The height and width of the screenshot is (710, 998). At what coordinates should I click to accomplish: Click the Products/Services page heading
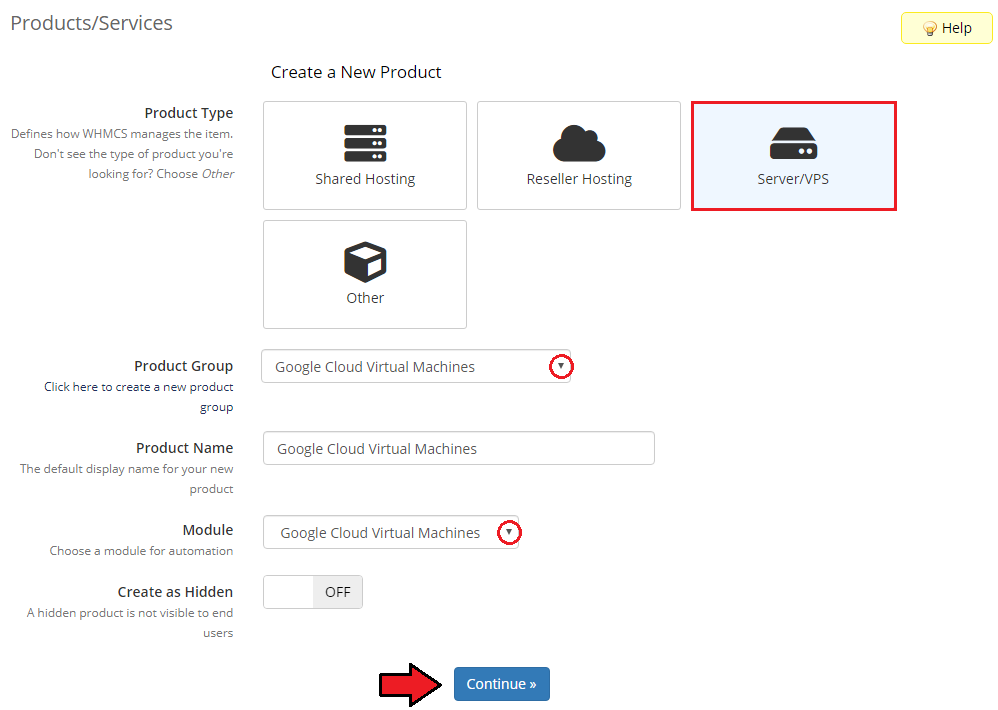91,23
